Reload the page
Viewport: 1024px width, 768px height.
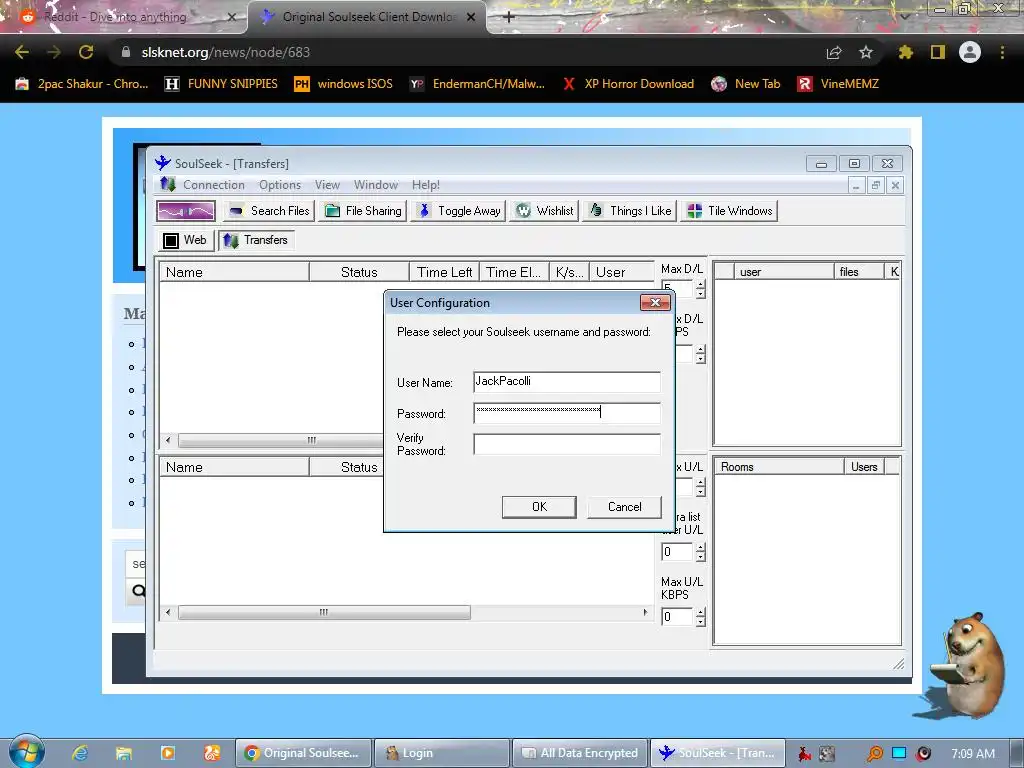click(86, 52)
